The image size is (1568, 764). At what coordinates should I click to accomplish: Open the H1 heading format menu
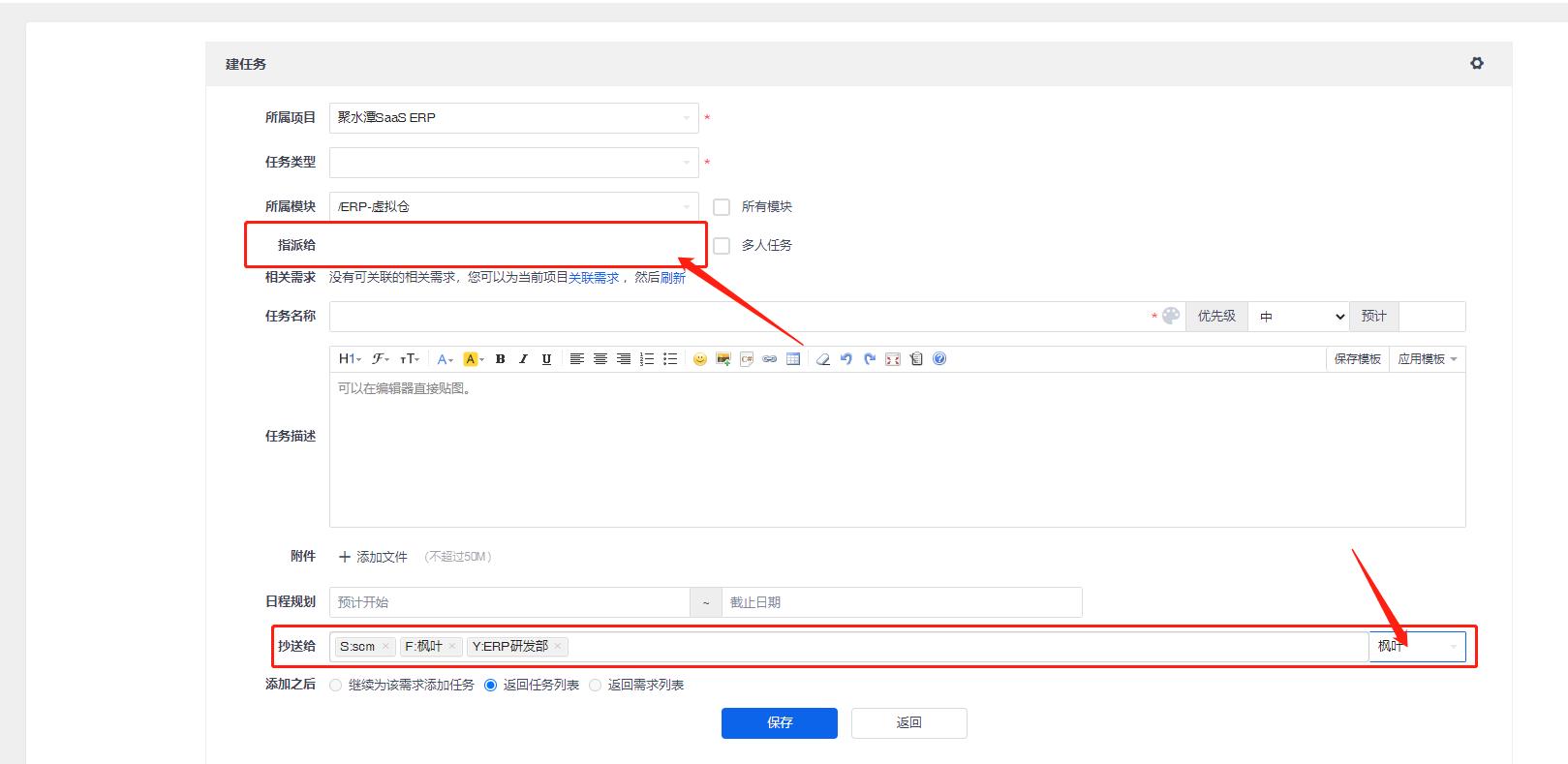coord(350,359)
